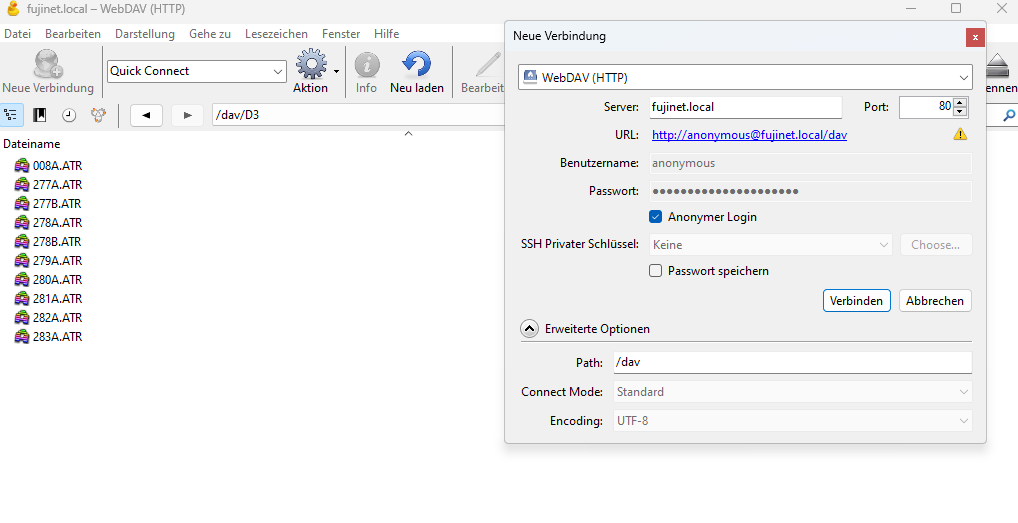Click the Passwort field
The image size is (1018, 523).
click(x=810, y=191)
